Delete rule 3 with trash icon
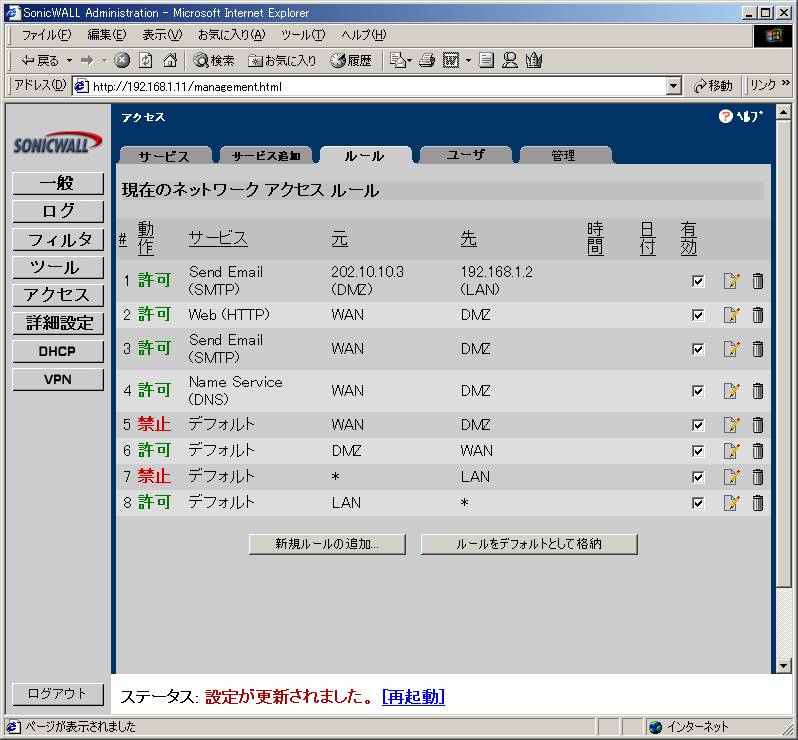Image resolution: width=798 pixels, height=740 pixels. 758,349
